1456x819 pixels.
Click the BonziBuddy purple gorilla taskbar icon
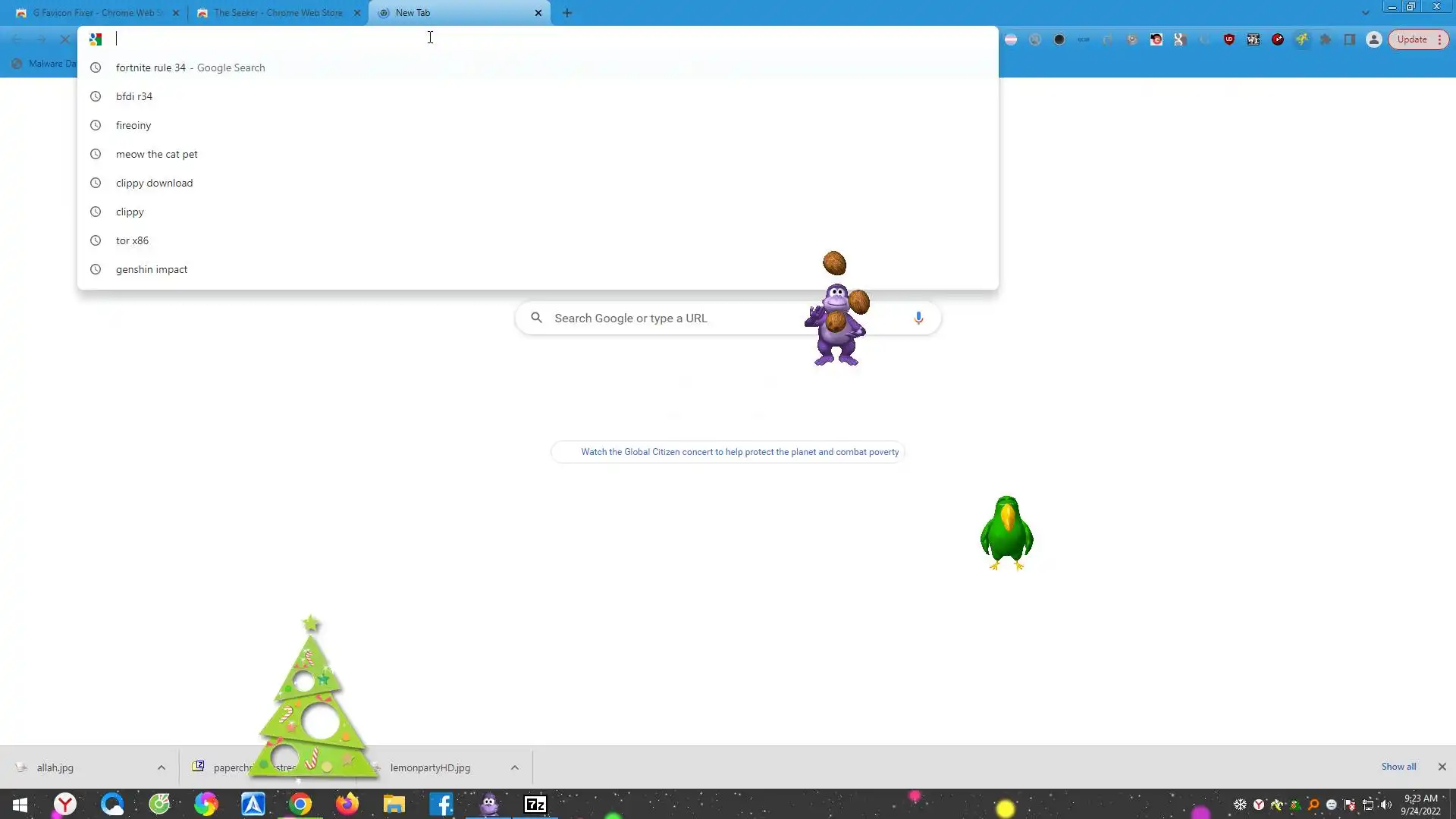pos(489,804)
